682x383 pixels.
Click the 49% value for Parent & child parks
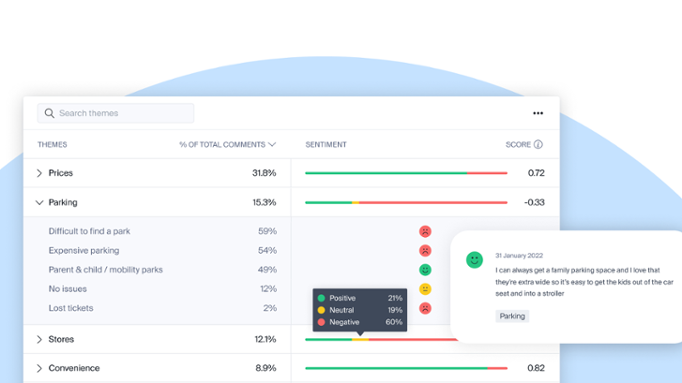(267, 270)
